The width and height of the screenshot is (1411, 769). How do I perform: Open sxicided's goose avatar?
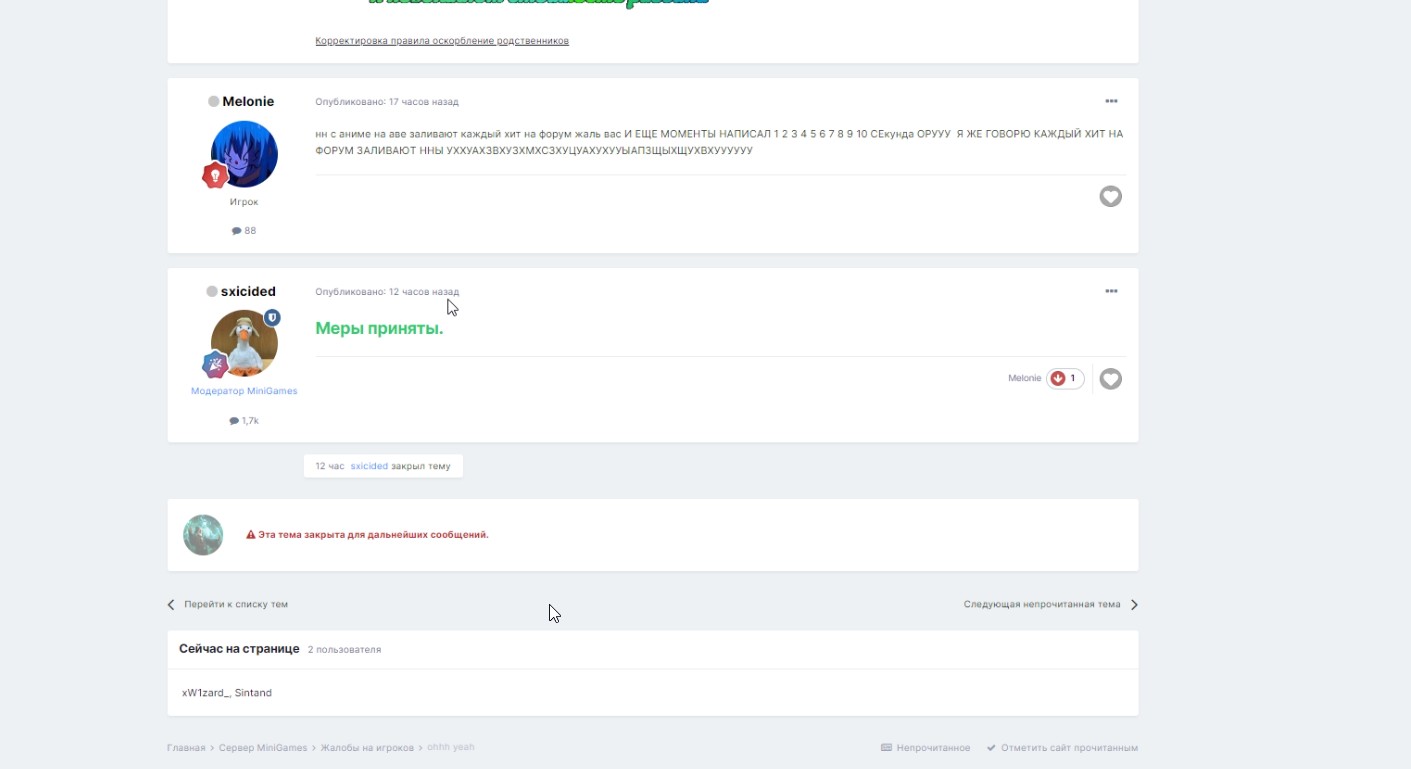point(244,343)
